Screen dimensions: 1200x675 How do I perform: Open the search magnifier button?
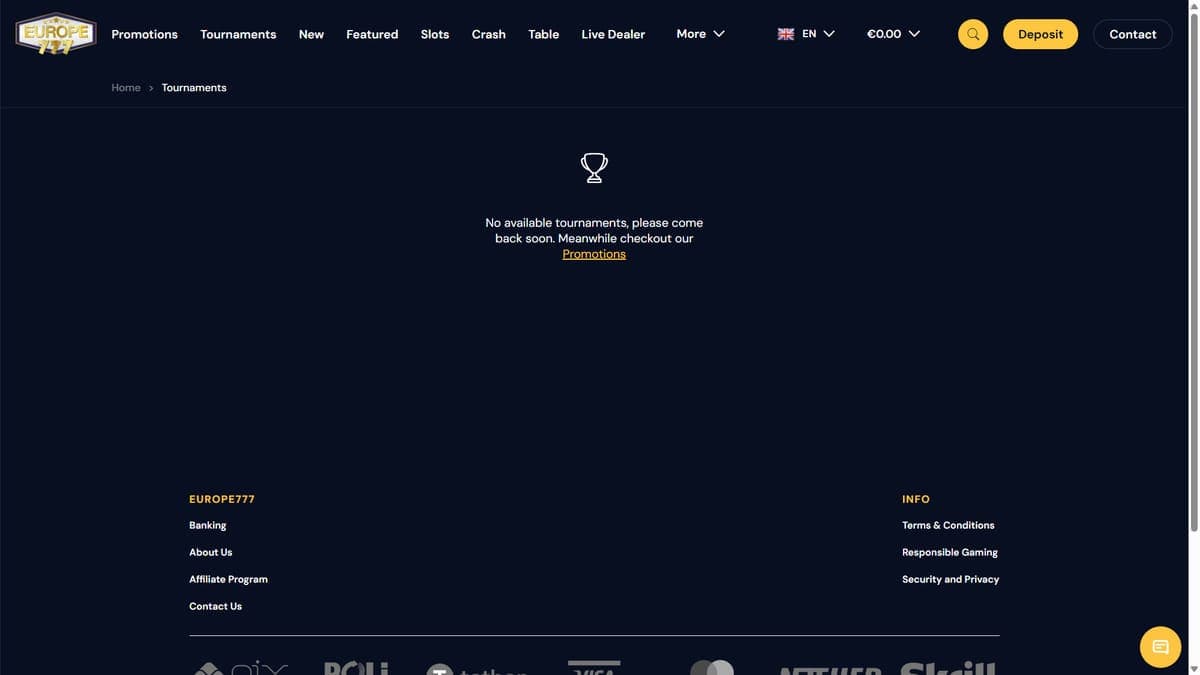973,34
